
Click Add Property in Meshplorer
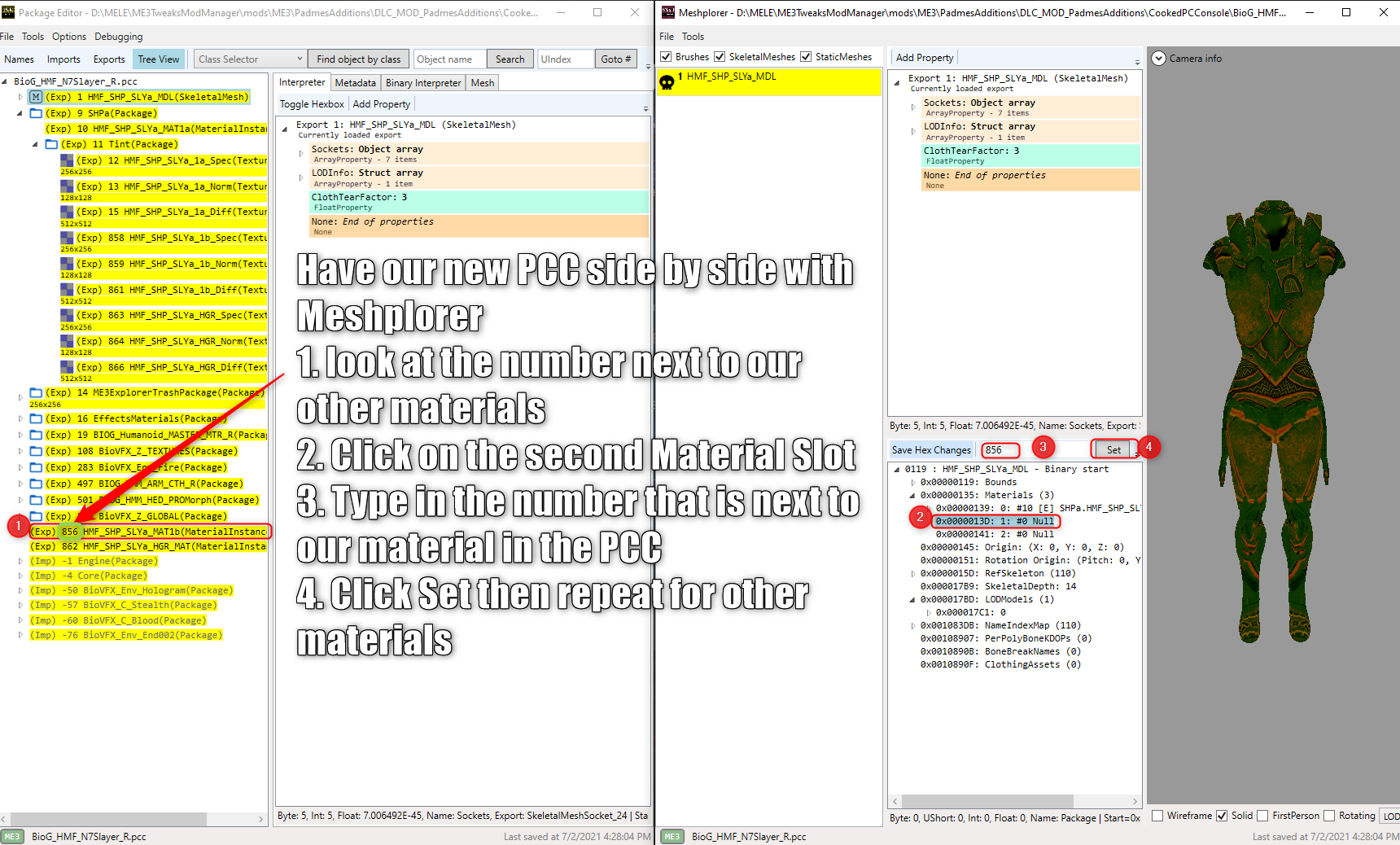click(925, 58)
